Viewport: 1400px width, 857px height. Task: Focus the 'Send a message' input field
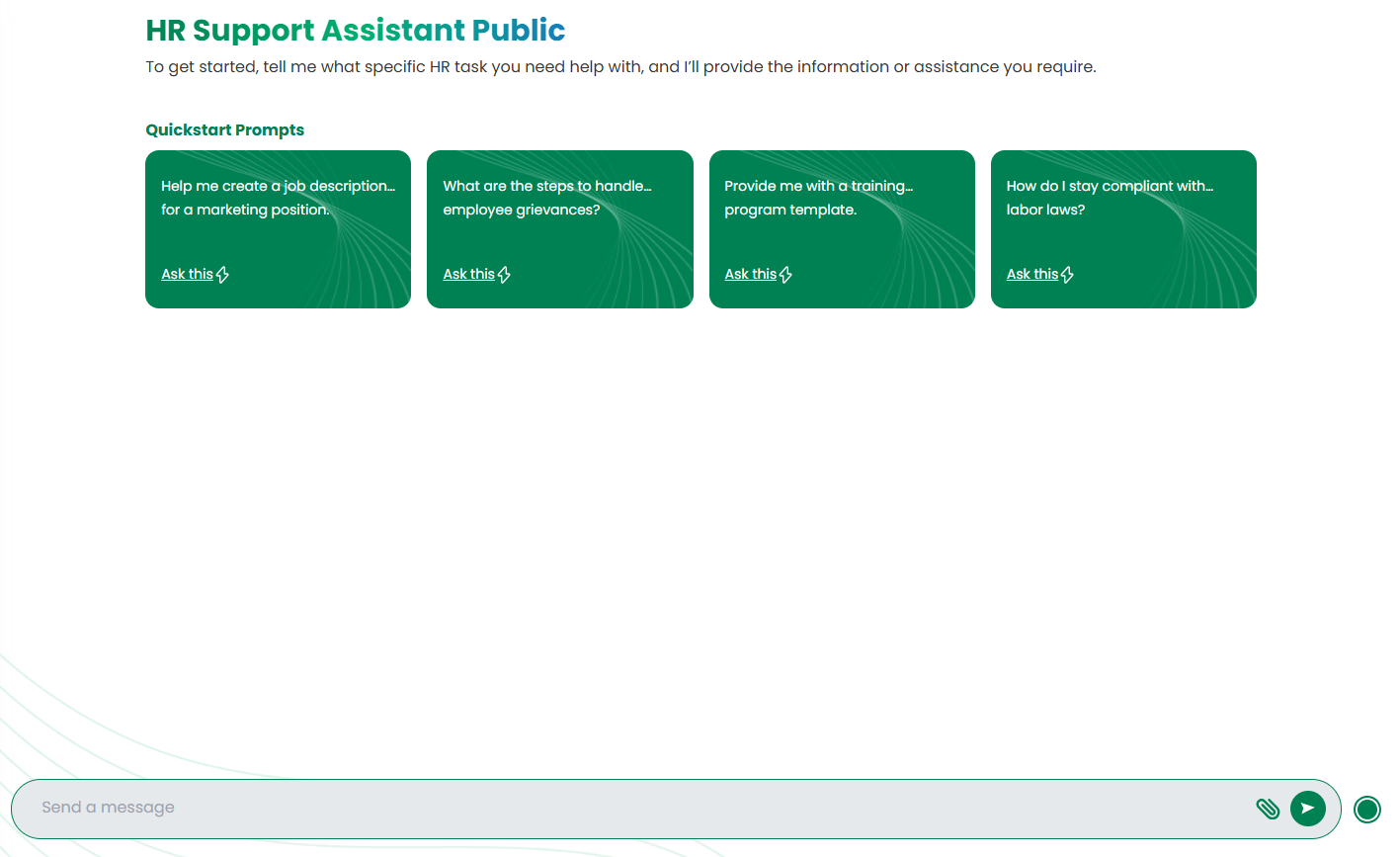point(632,808)
